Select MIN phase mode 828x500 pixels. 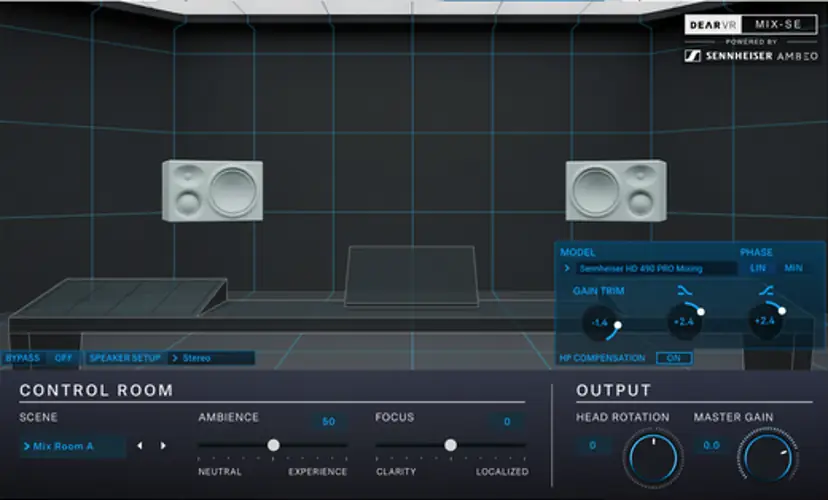tap(793, 268)
